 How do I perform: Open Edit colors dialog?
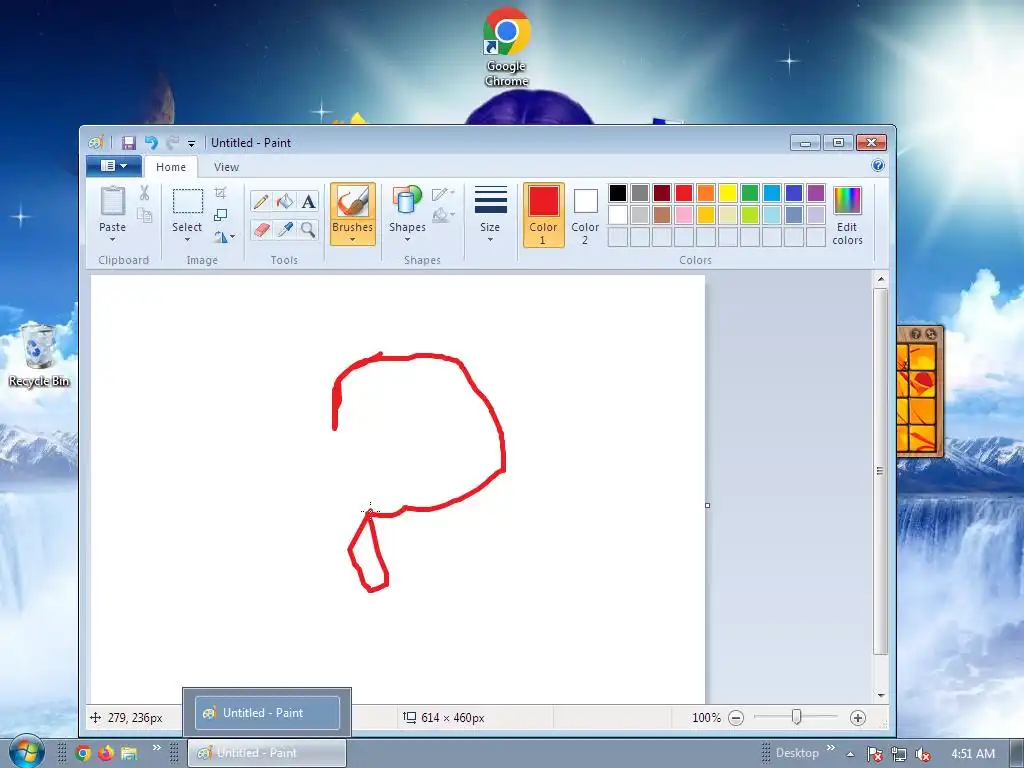[848, 216]
